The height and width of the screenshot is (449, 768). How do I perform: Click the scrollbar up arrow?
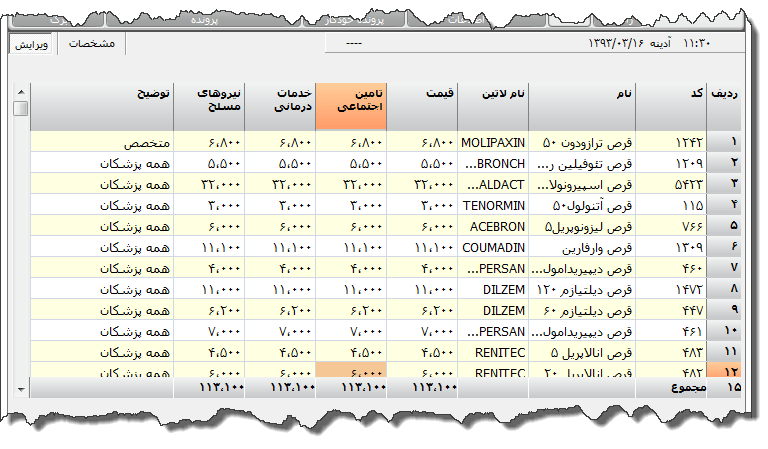point(21,92)
